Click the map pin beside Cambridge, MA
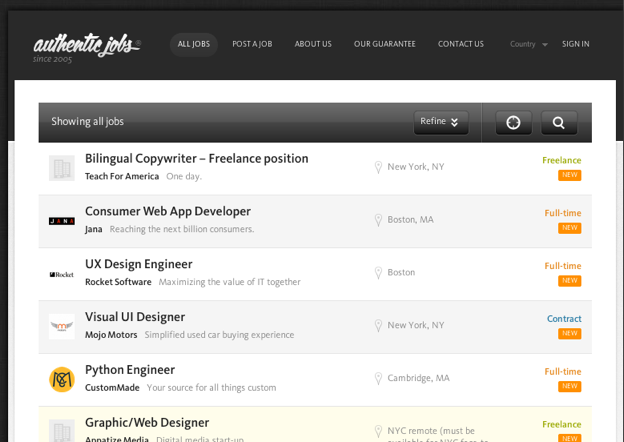This screenshot has height=442, width=624. click(x=378, y=378)
